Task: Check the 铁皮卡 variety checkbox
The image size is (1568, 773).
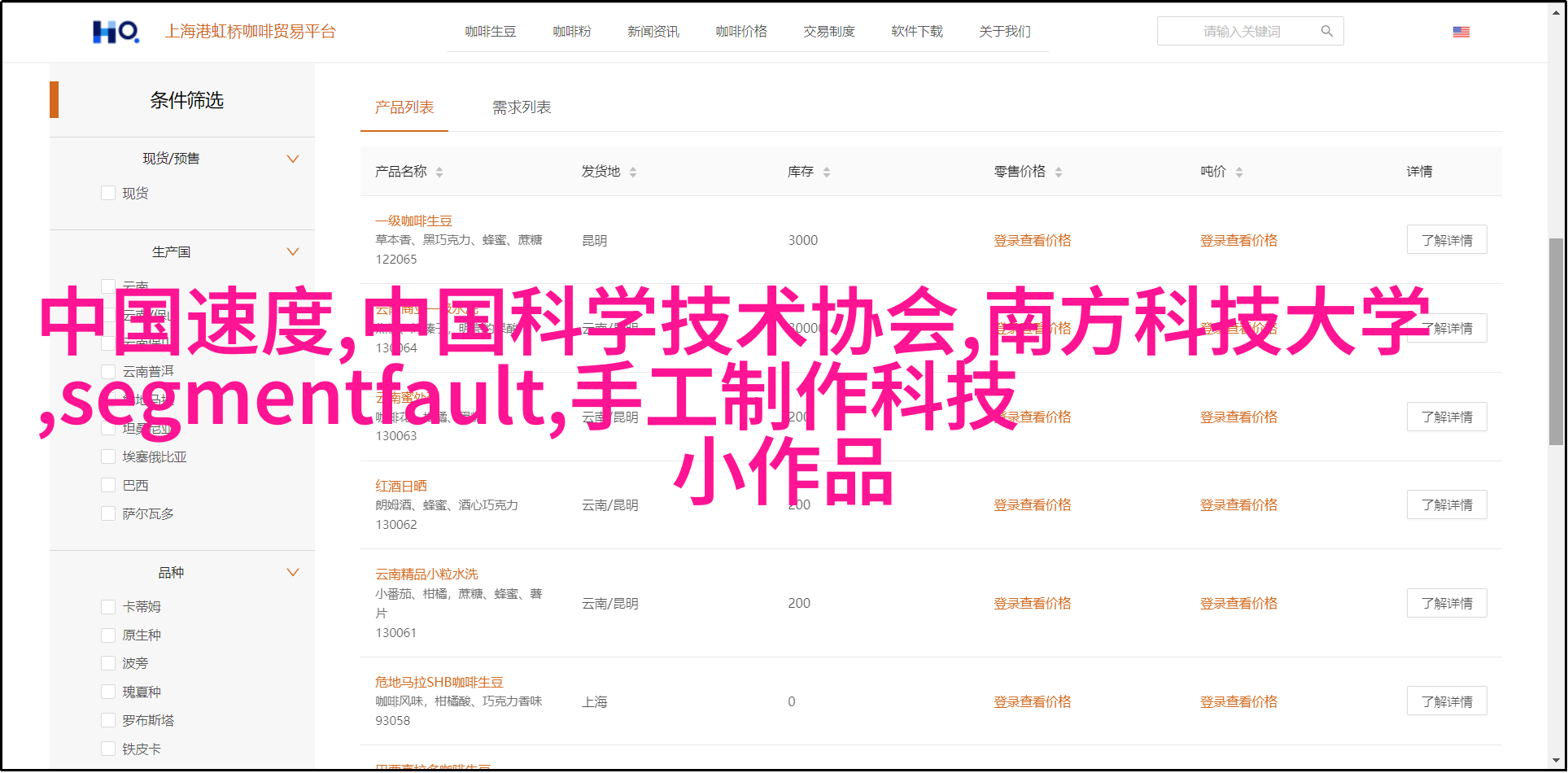Action: point(107,749)
